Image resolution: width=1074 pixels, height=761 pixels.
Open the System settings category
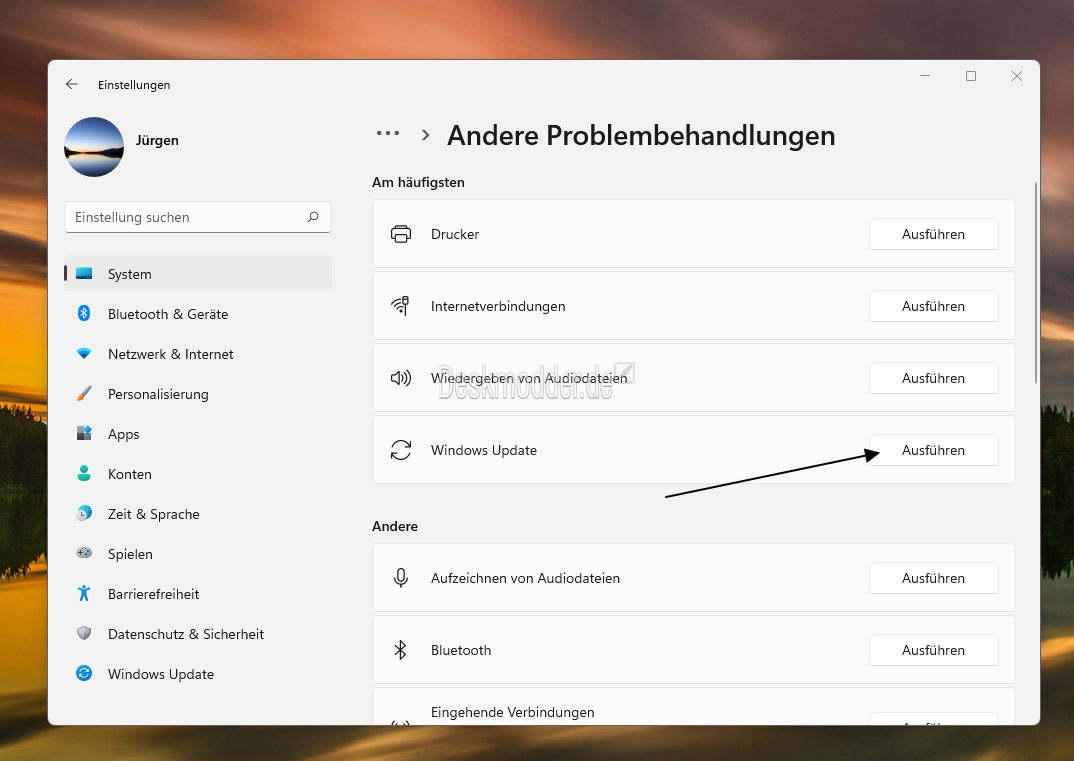198,274
